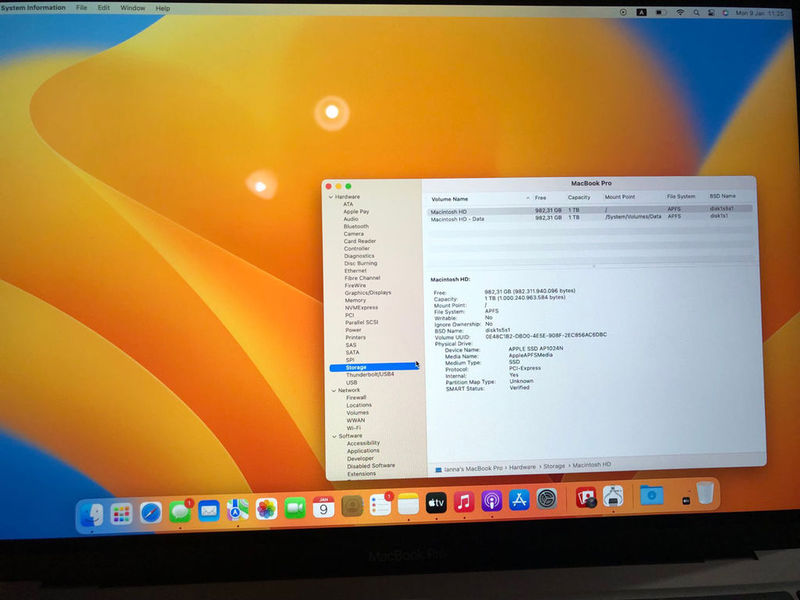The height and width of the screenshot is (600, 800).
Task: Click Ianna's MacBook Pro in path bar
Action: coord(473,468)
